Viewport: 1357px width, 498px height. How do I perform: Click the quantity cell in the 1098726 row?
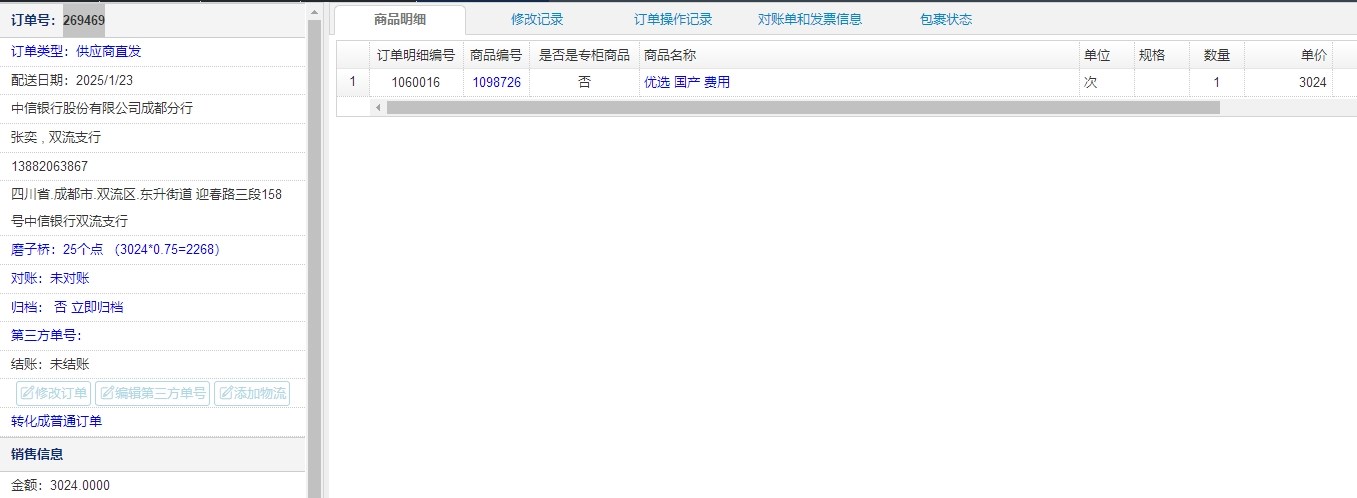(x=1217, y=83)
